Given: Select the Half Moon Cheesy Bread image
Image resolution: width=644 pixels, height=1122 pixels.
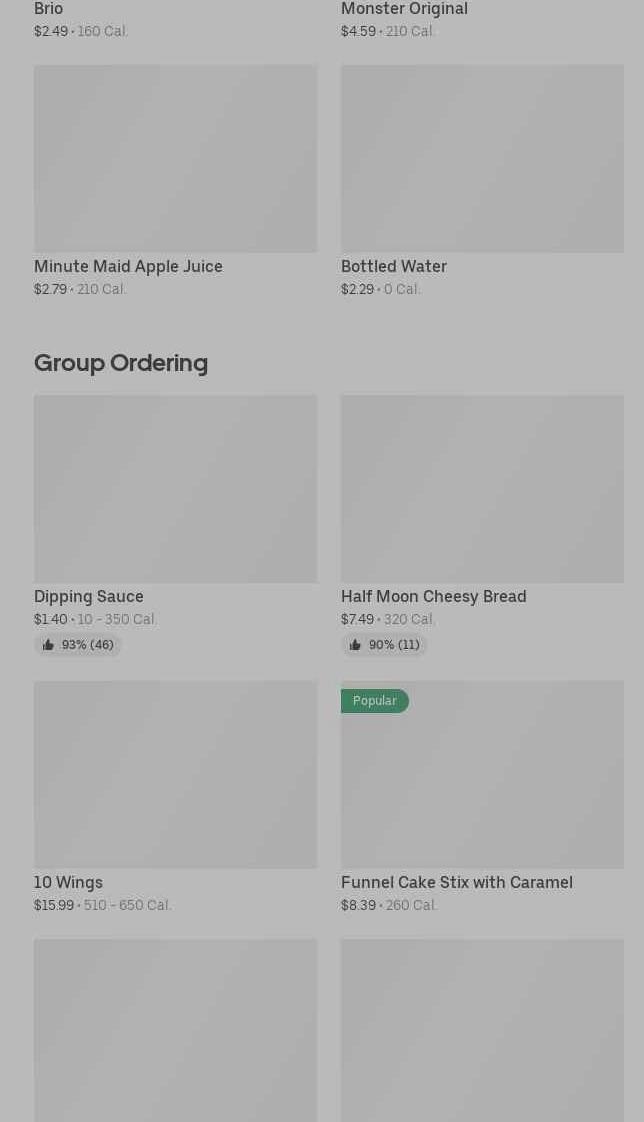Looking at the screenshot, I should 482,488.
